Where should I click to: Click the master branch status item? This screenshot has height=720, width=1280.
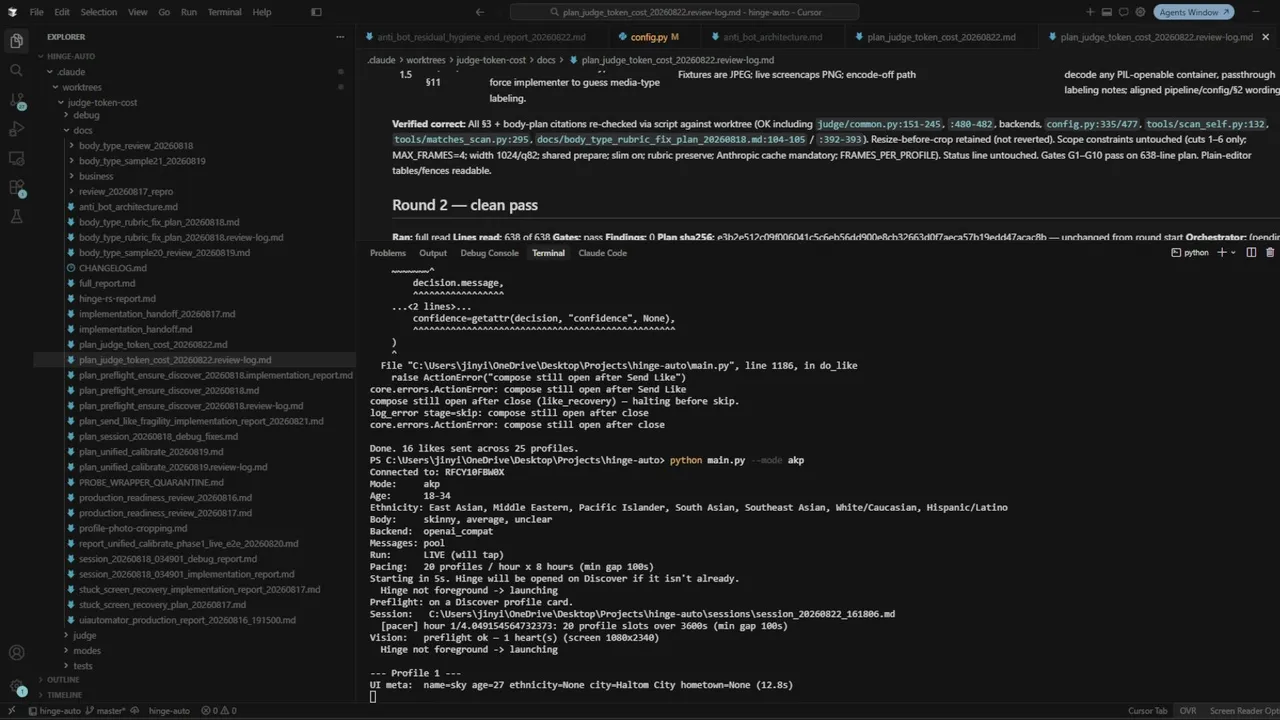coord(103,711)
